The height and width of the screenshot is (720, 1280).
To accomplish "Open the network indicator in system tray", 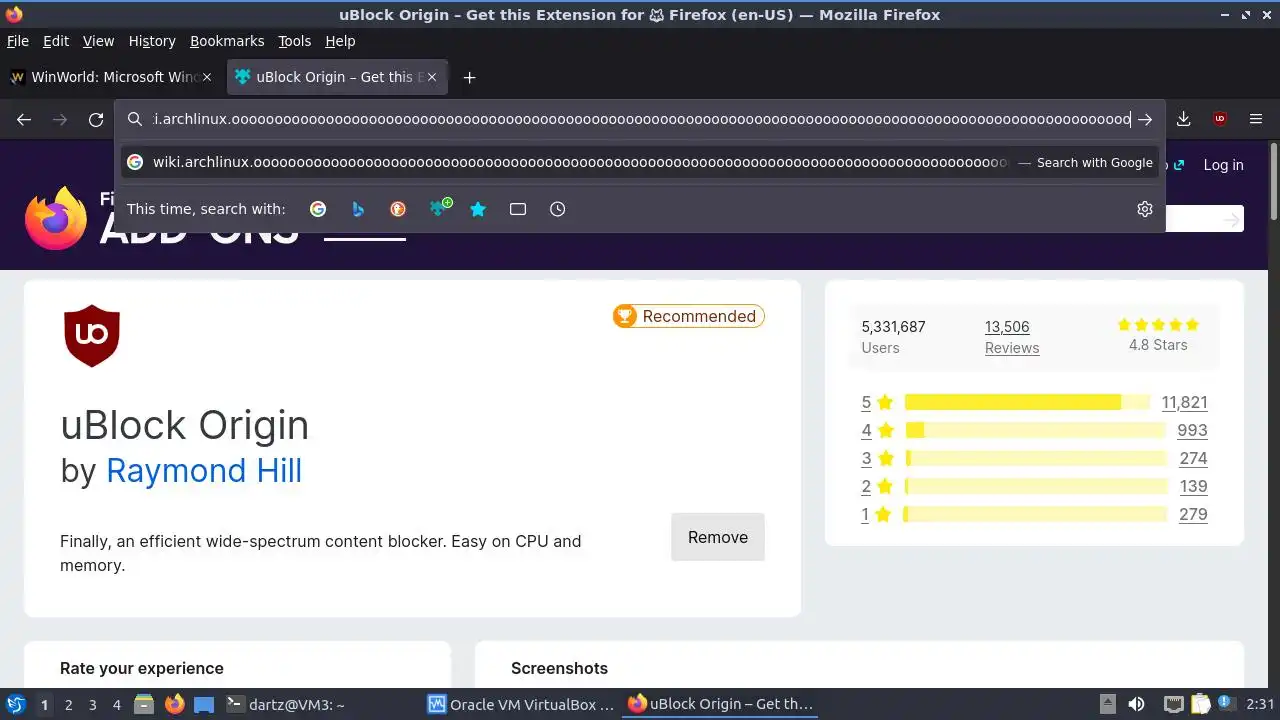I will pos(1174,704).
